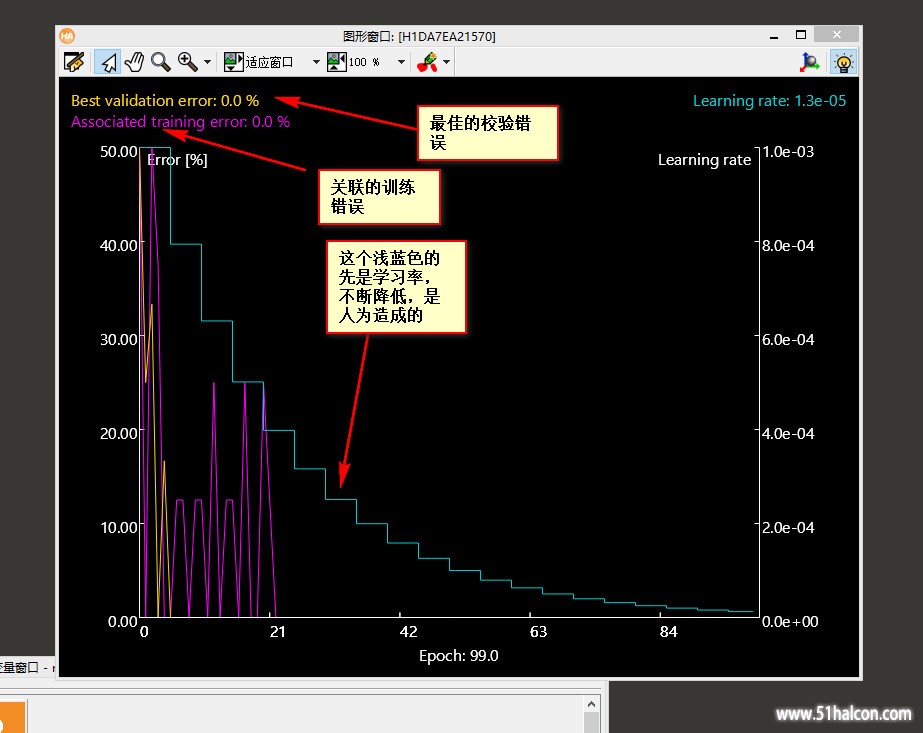Click the 100 % size label
The width and height of the screenshot is (923, 733).
tap(364, 62)
